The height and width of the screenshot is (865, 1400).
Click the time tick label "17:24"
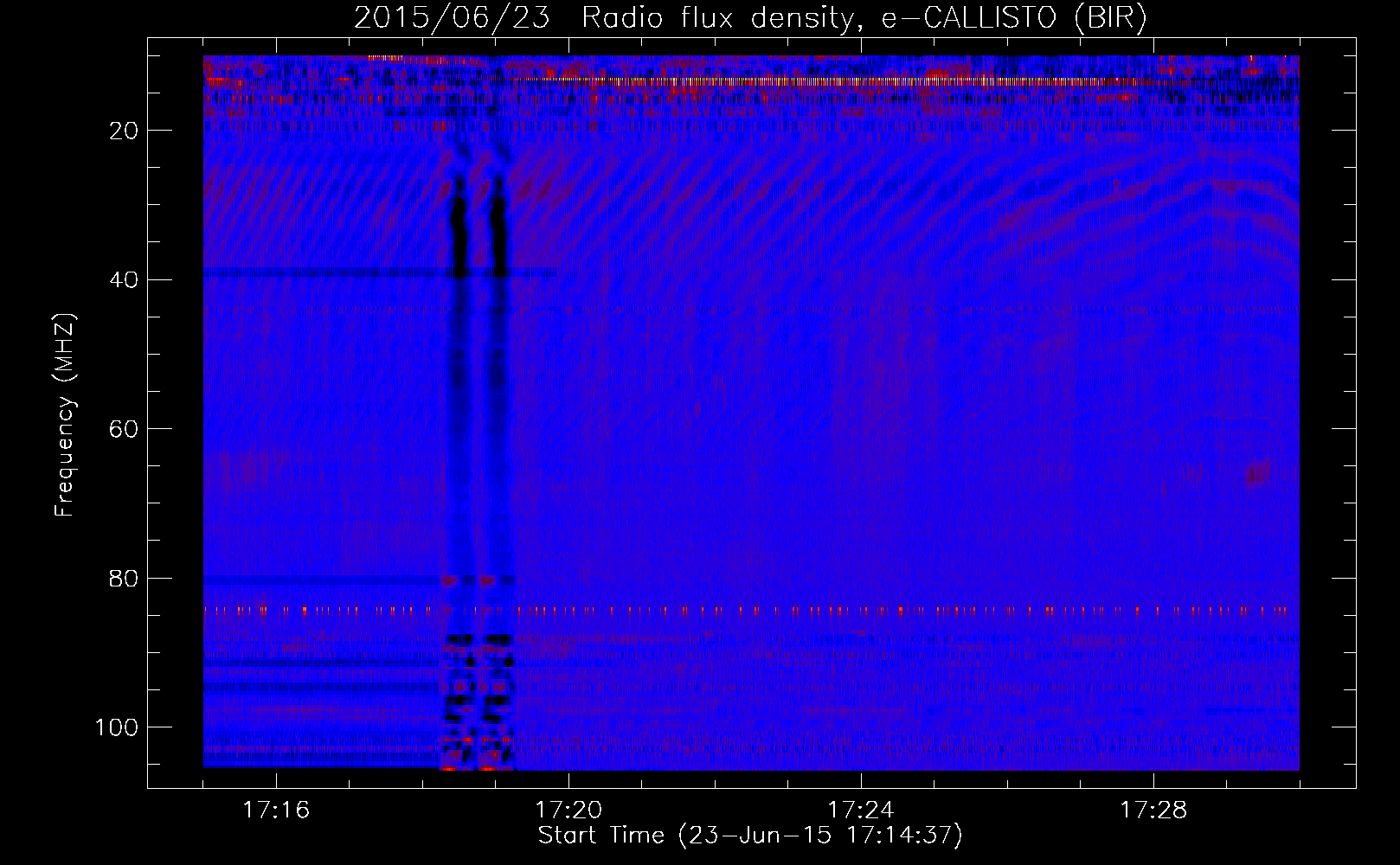tap(861, 811)
